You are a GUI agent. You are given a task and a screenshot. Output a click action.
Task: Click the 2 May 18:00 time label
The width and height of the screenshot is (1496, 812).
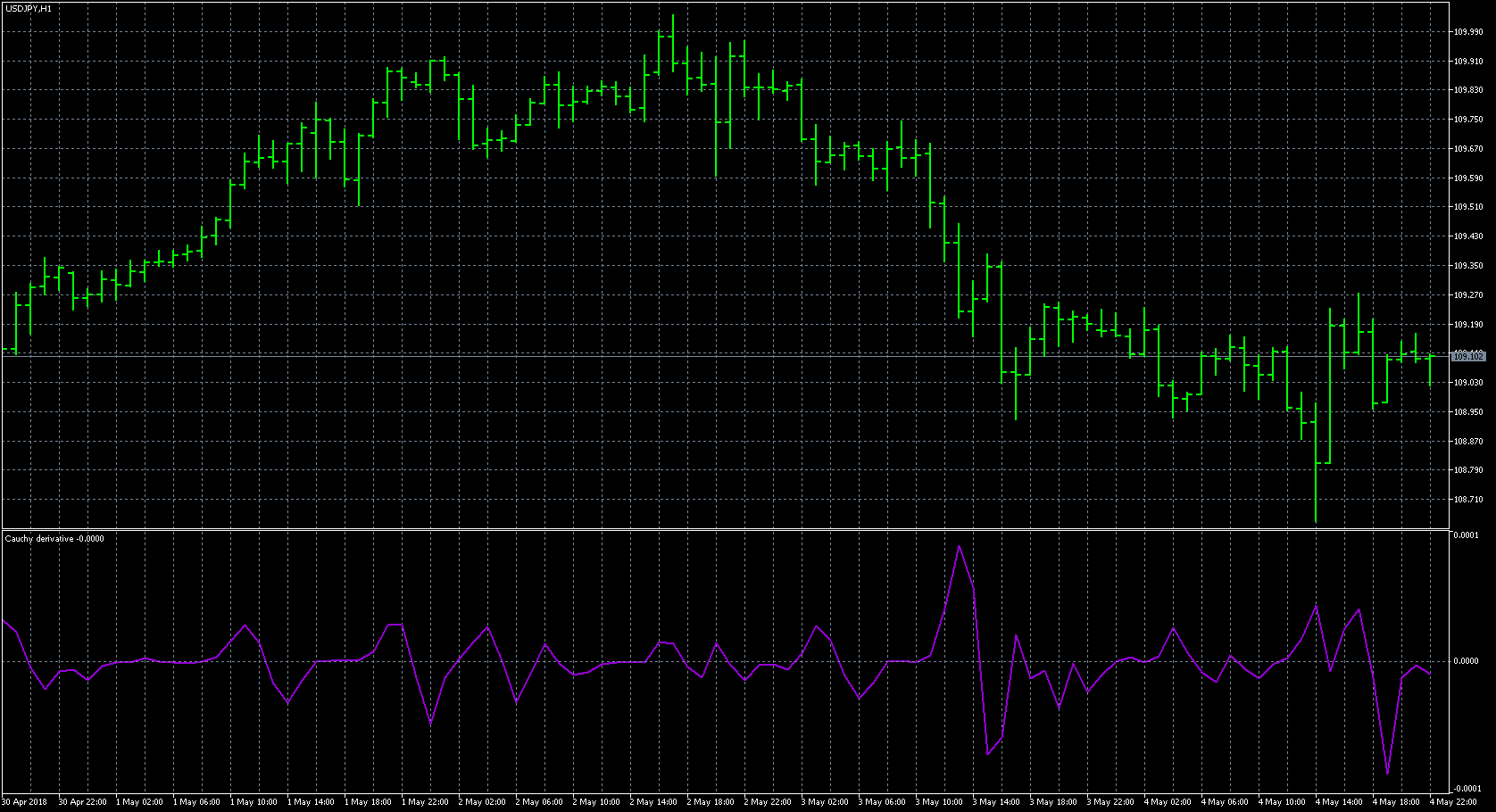click(711, 802)
